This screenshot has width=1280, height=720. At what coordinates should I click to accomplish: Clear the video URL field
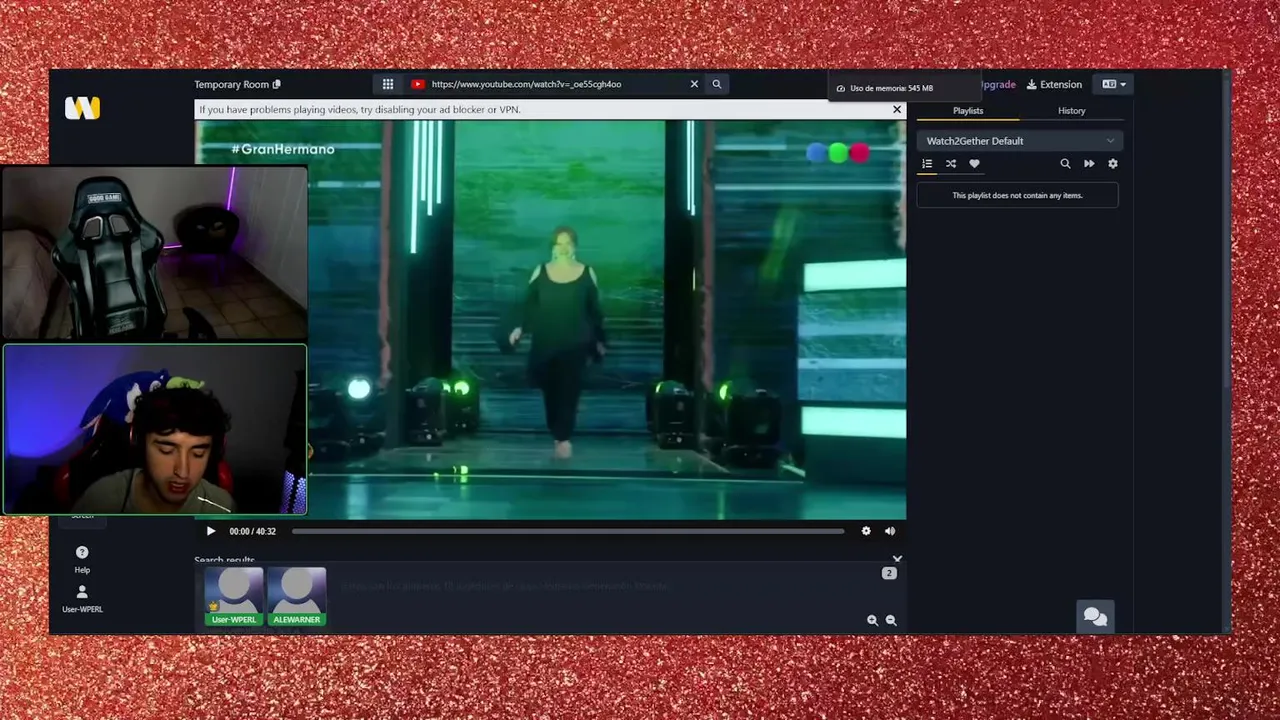point(694,84)
